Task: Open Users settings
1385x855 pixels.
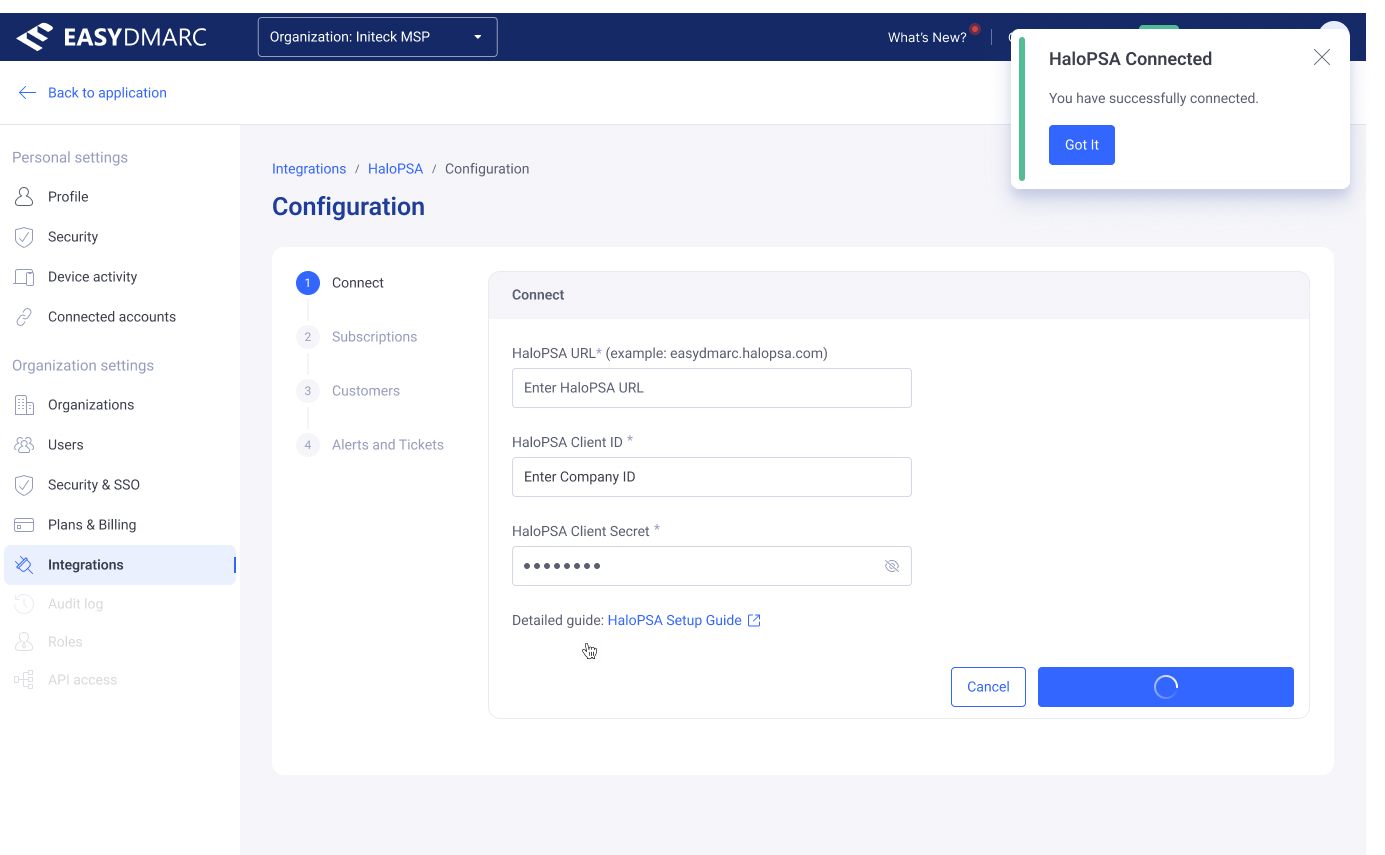Action: pos(66,445)
